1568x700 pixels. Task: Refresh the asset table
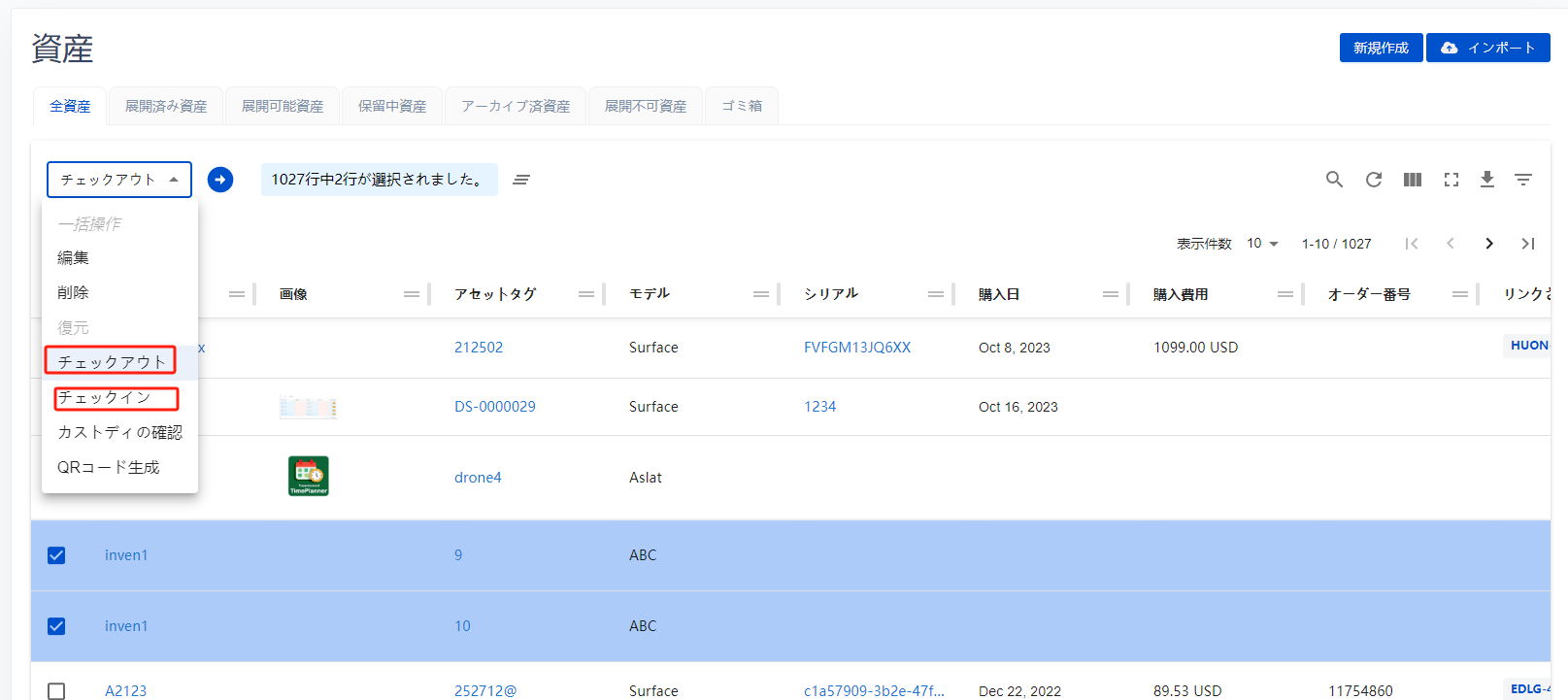pyautogui.click(x=1373, y=180)
